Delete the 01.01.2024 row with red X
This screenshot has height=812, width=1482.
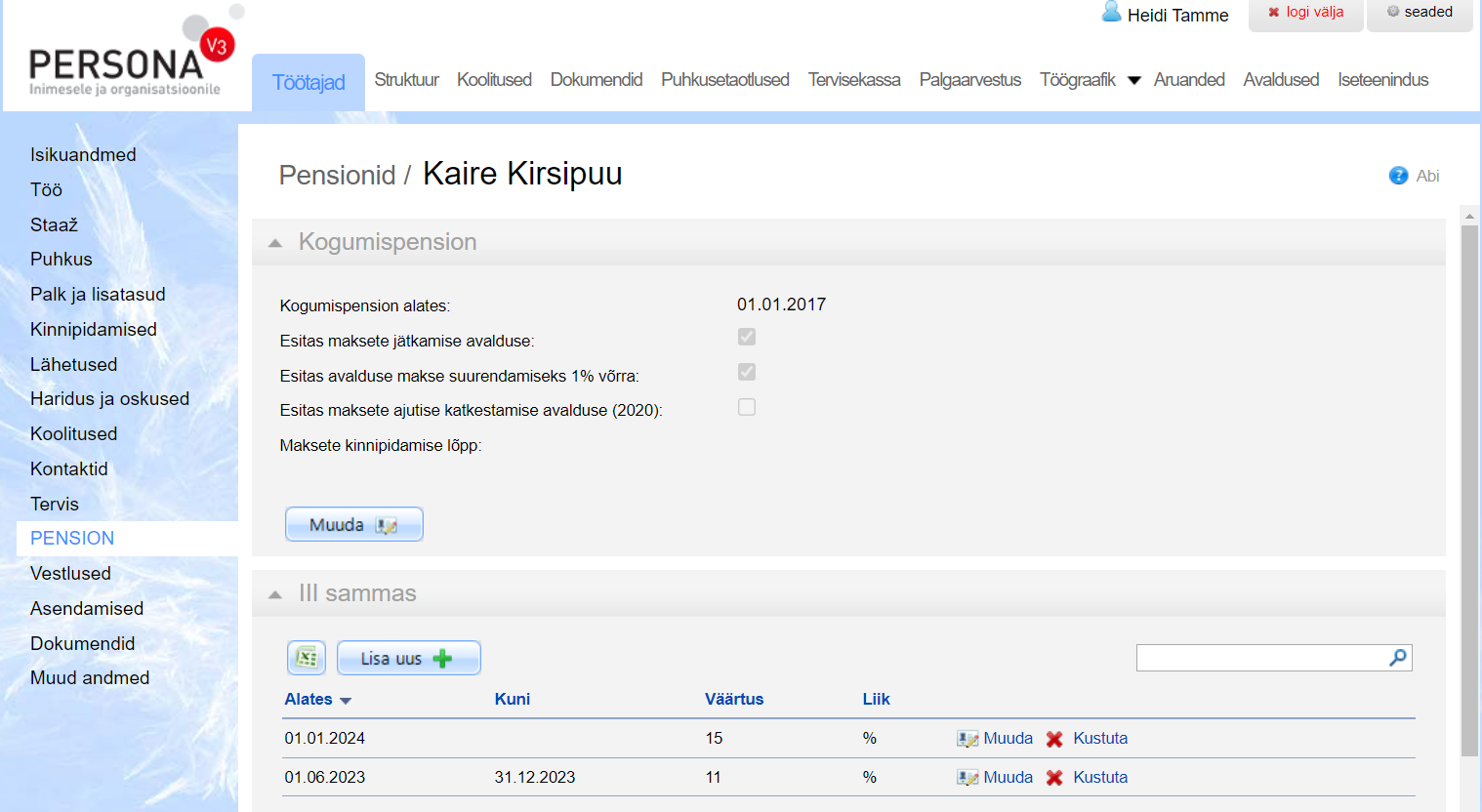tap(1054, 739)
